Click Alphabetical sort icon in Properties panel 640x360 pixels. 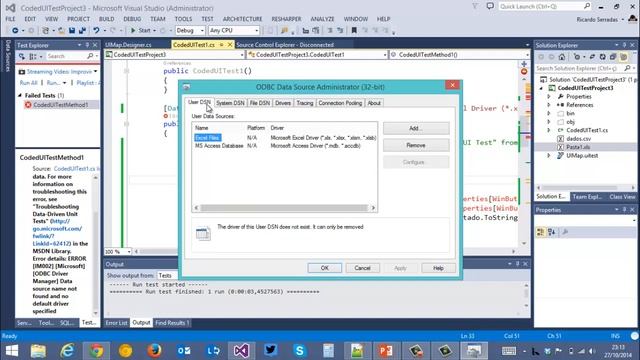[x=551, y=232]
